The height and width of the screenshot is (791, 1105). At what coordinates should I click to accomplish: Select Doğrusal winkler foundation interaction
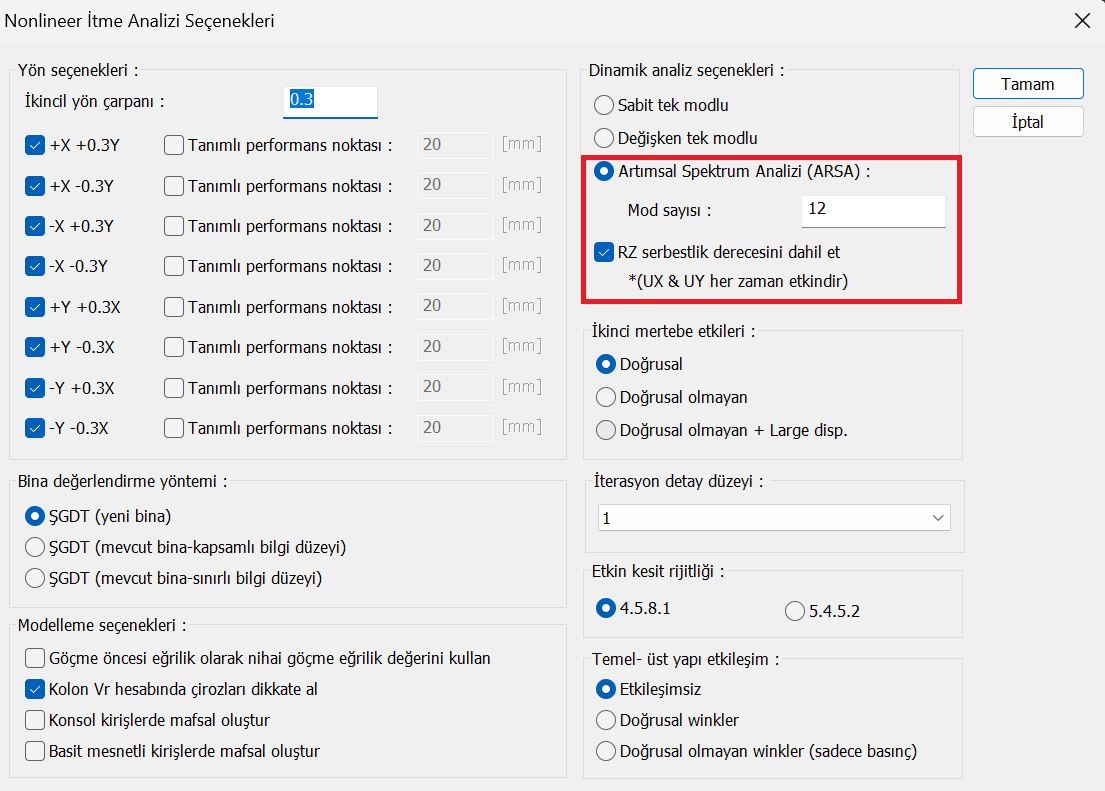tap(605, 720)
